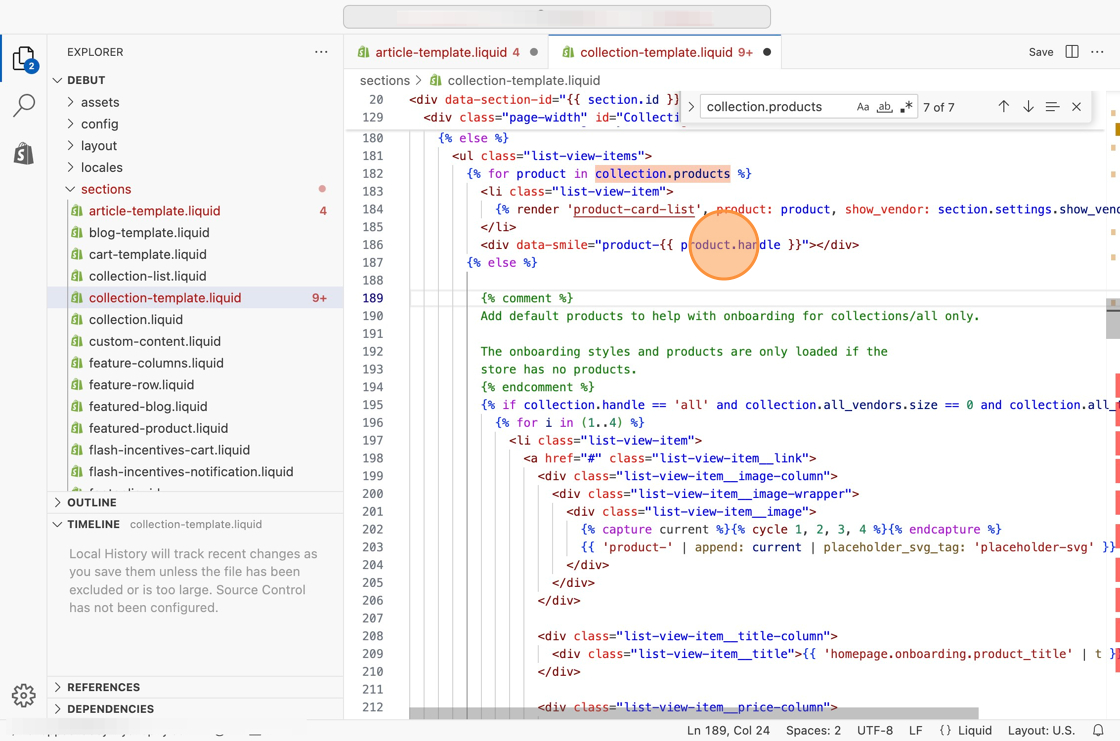Expand the OUTLINE panel
This screenshot has height=741, width=1120.
point(92,503)
